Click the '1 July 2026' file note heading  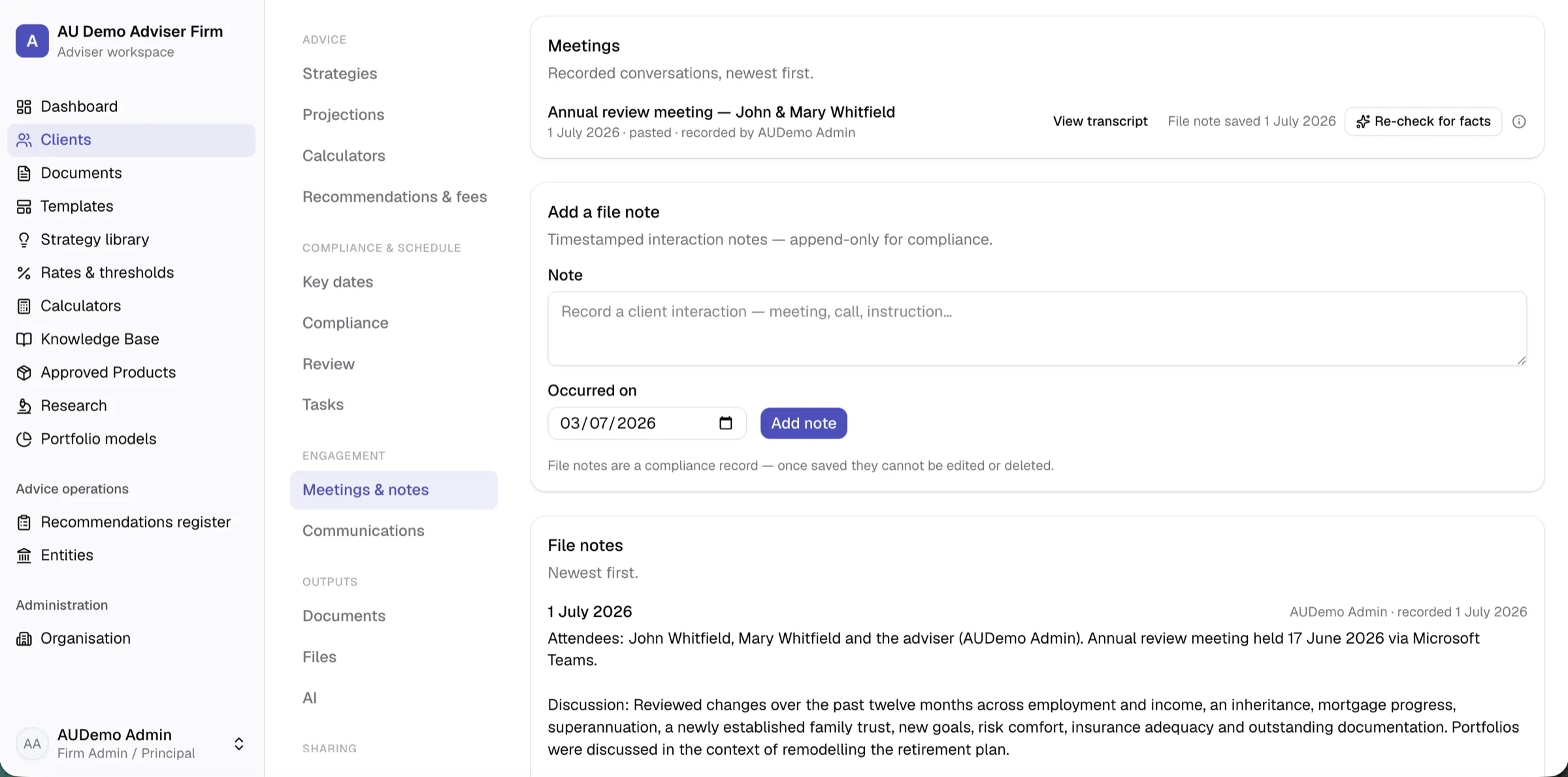coord(590,612)
